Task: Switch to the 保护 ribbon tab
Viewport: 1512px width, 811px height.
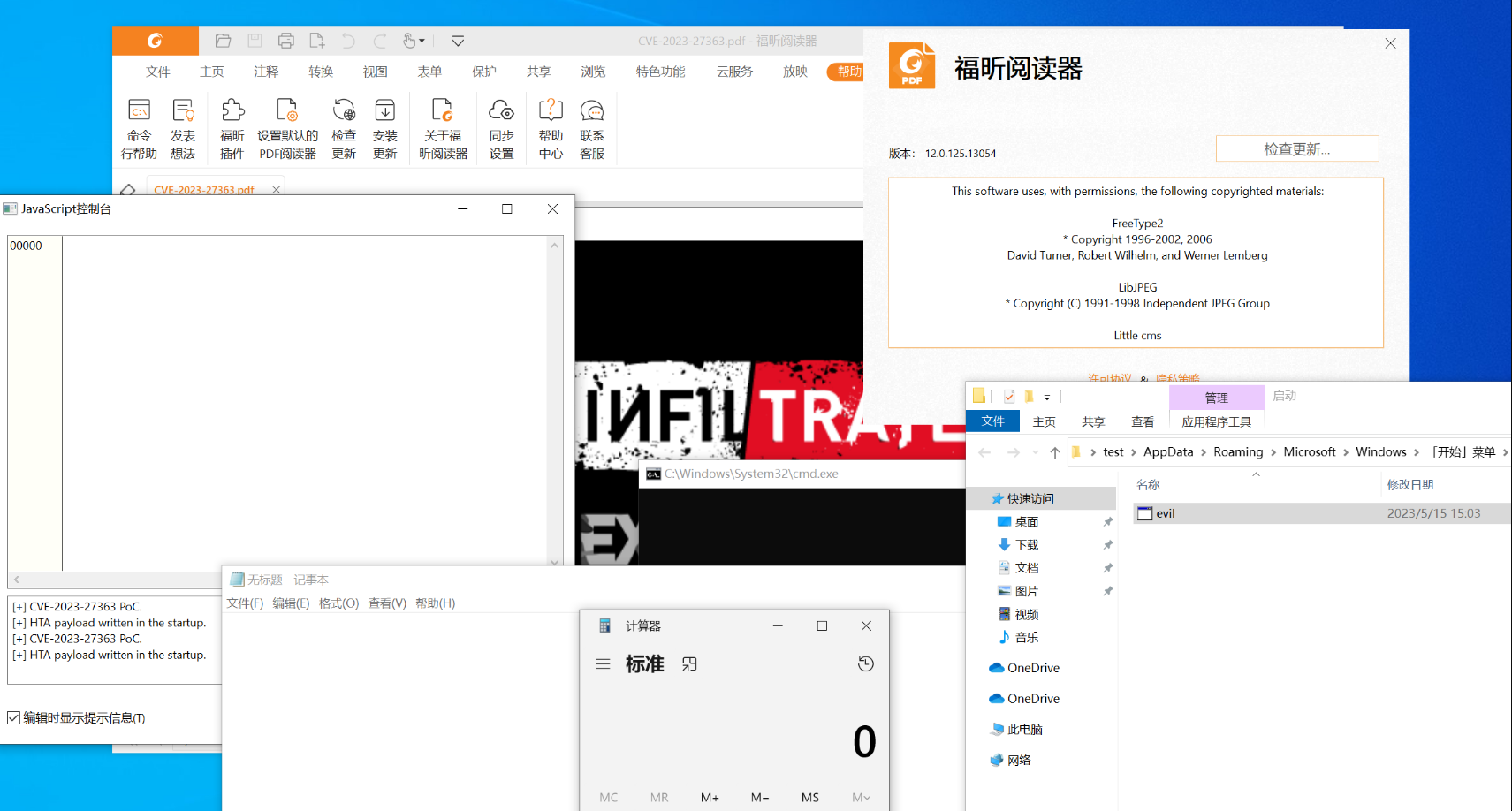Action: [x=484, y=72]
